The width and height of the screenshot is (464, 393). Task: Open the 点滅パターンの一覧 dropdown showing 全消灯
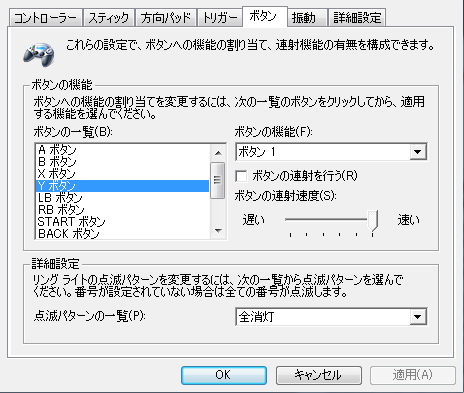[x=331, y=317]
